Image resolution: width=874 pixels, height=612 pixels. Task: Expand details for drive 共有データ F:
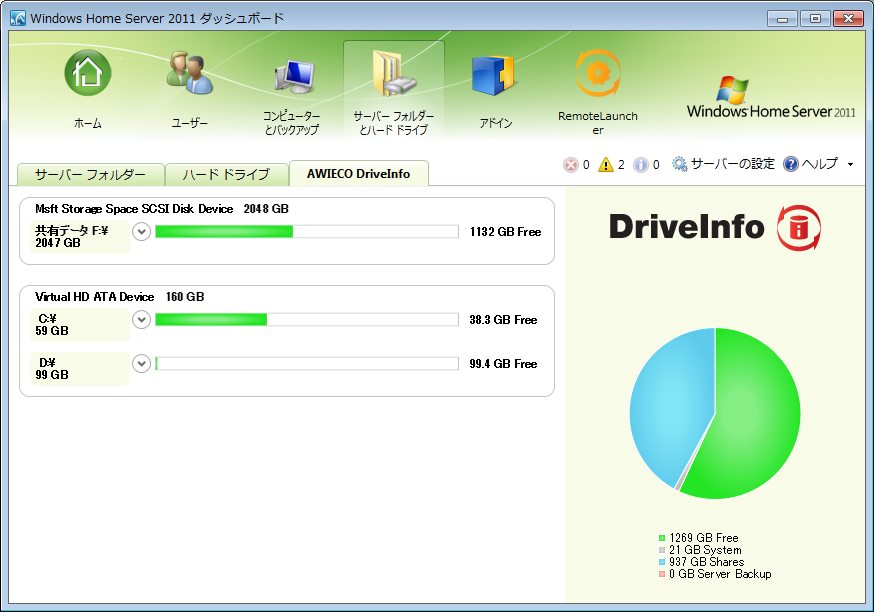141,231
